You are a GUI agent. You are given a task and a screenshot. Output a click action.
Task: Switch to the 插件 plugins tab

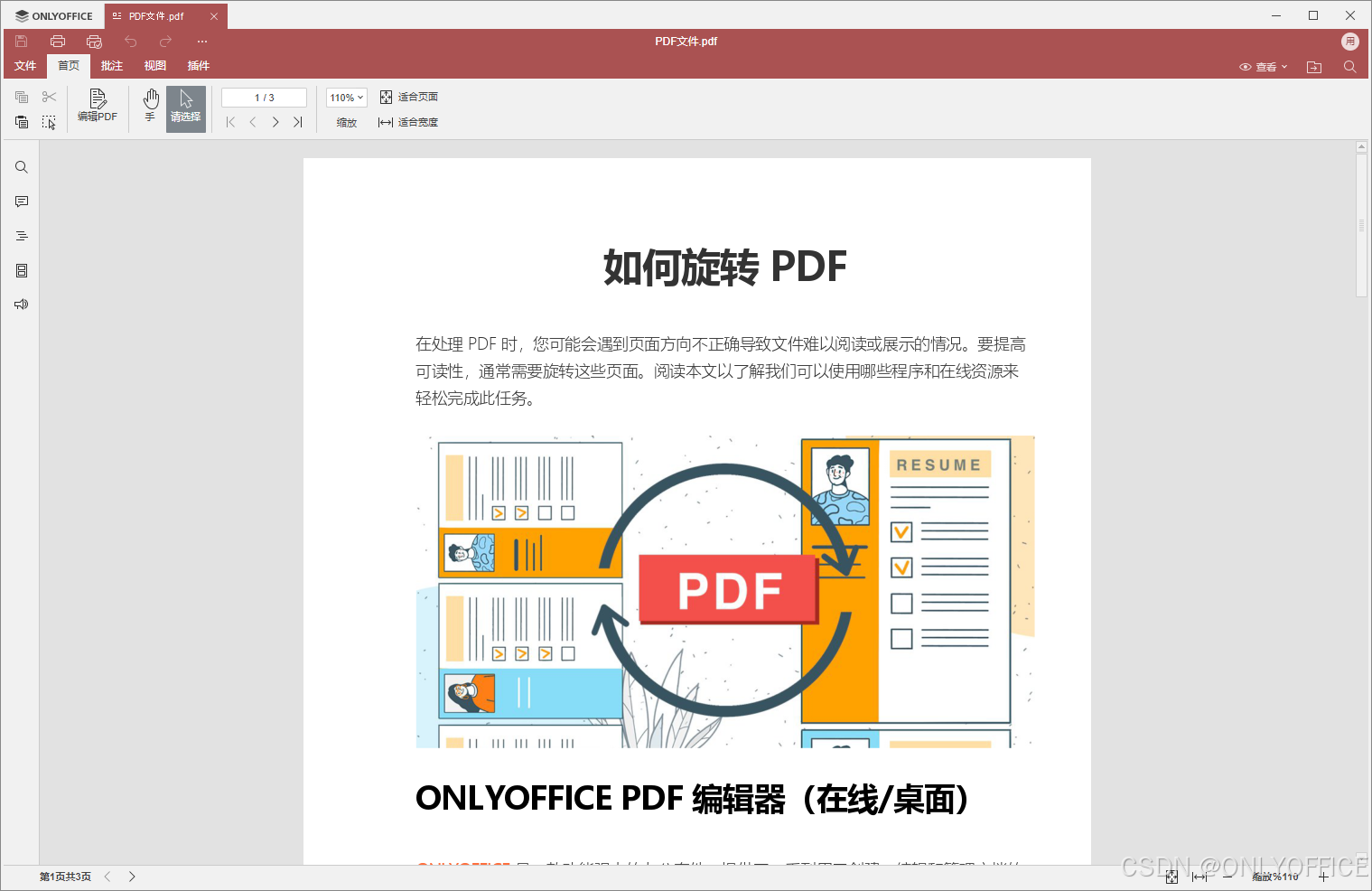pyautogui.click(x=199, y=66)
